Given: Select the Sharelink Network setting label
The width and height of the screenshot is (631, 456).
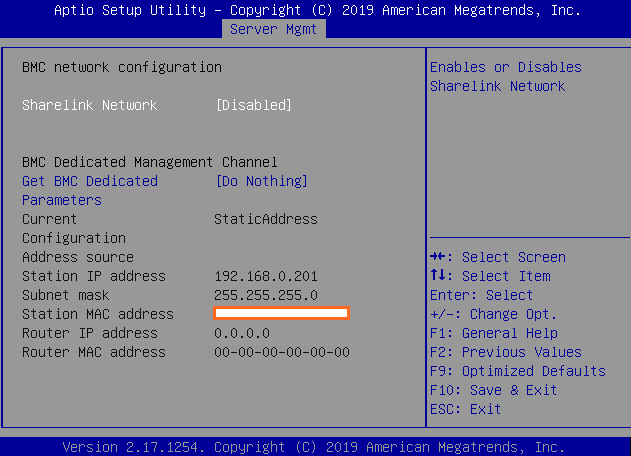Looking at the screenshot, I should click(x=89, y=105).
